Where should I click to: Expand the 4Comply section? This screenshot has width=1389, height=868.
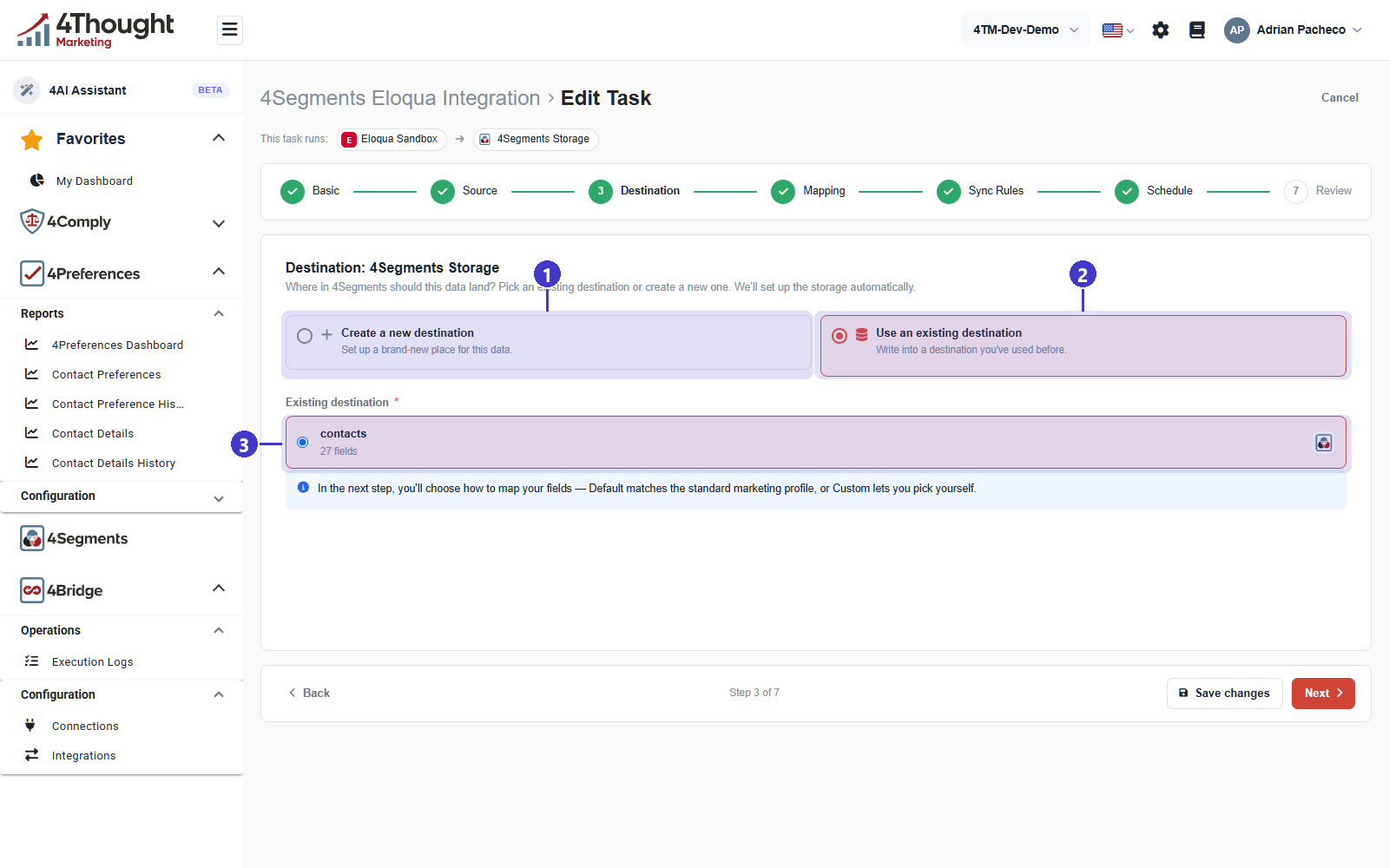point(219,223)
